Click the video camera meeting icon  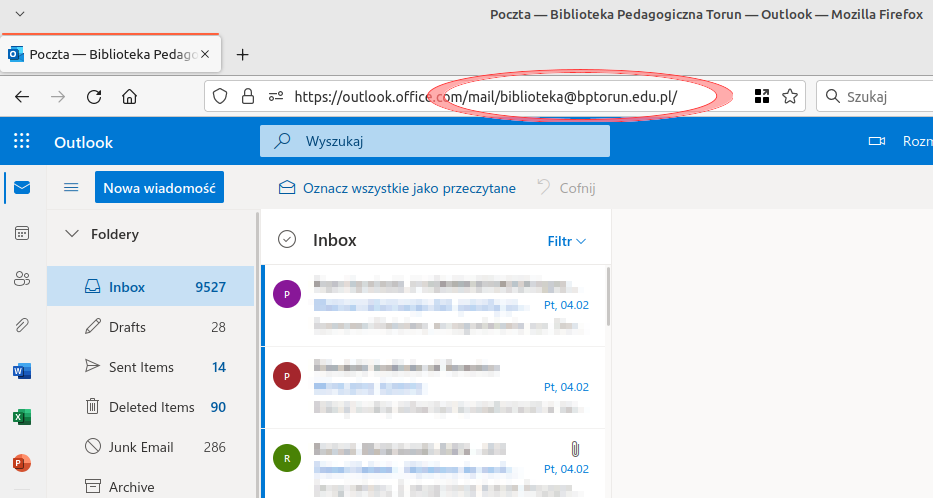[x=877, y=142]
